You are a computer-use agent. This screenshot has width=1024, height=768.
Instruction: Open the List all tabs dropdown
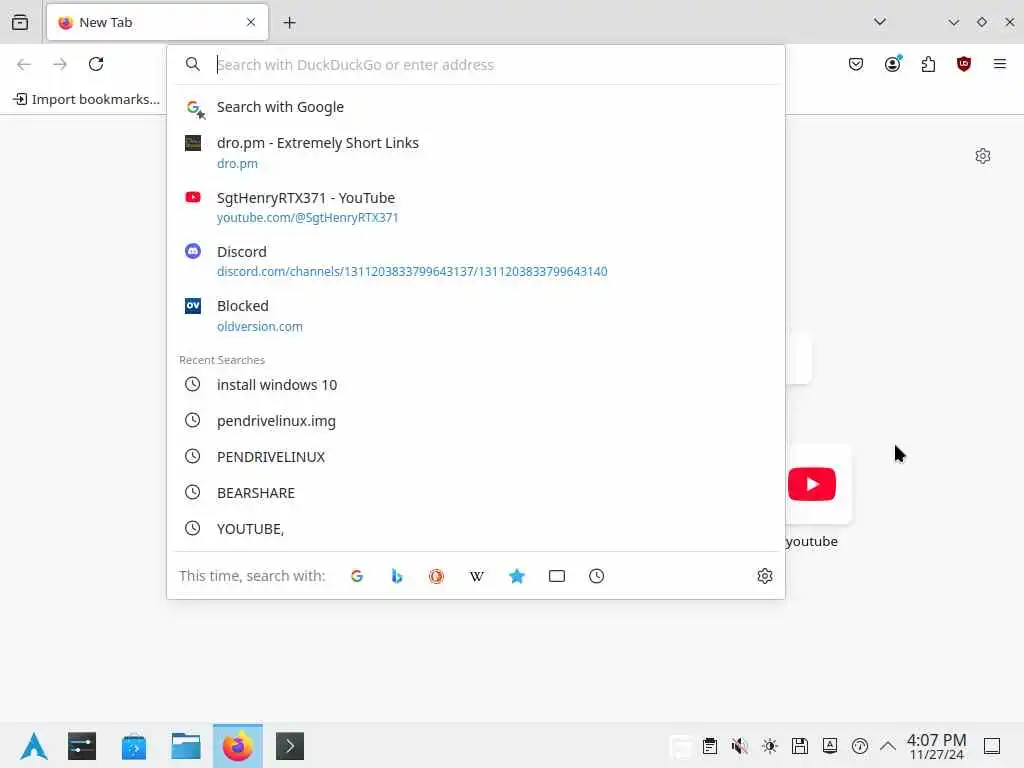point(880,22)
